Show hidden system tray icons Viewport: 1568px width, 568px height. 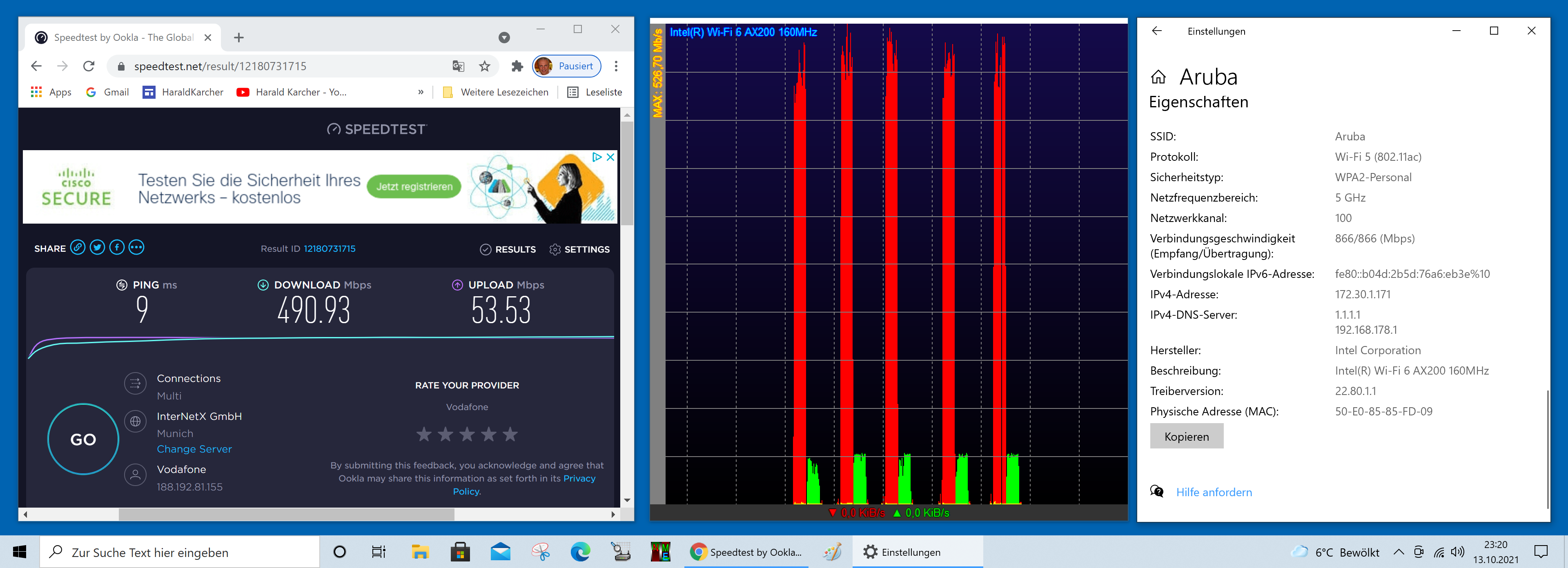coord(1399,552)
